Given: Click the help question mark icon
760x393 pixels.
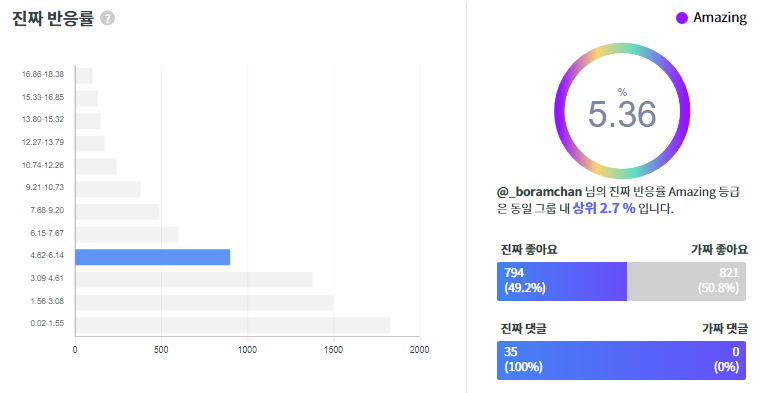Looking at the screenshot, I should click(x=107, y=19).
